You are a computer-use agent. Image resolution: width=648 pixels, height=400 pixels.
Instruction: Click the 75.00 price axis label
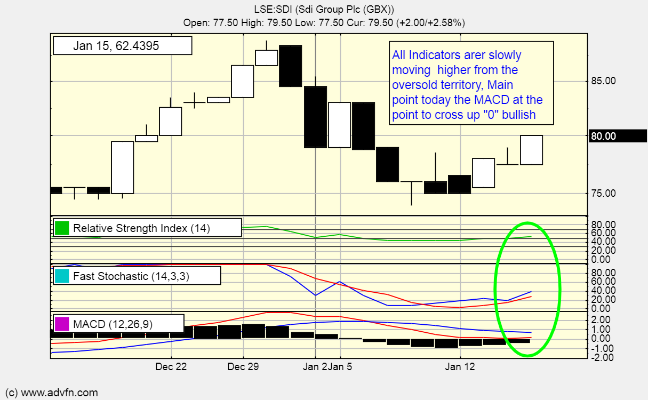[603, 193]
